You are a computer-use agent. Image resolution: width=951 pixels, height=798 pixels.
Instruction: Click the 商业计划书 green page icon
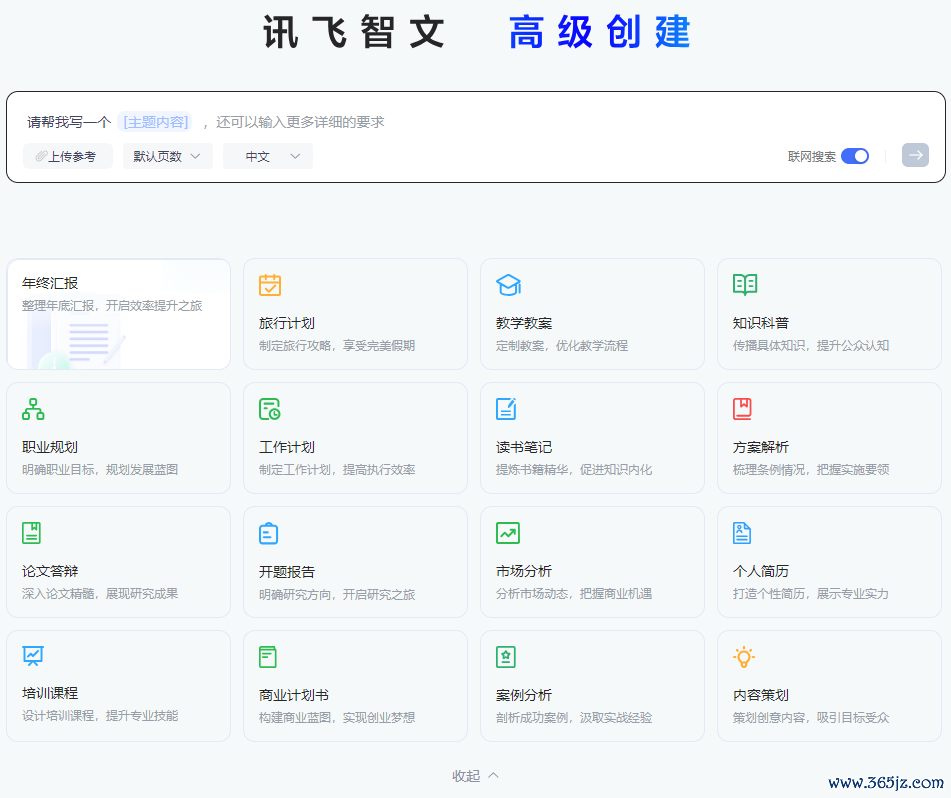click(267, 657)
